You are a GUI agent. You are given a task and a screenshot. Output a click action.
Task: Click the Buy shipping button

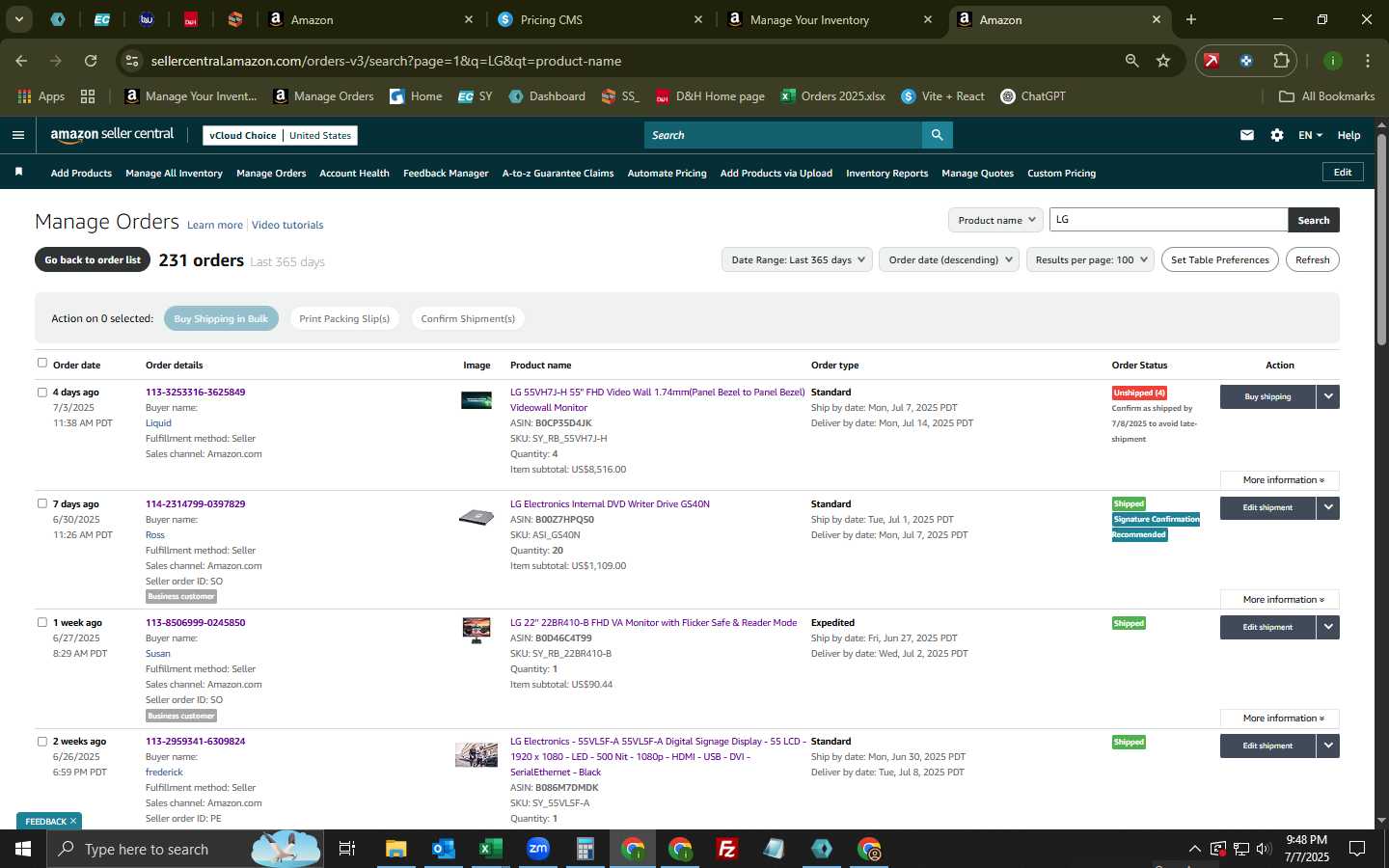tap(1267, 396)
